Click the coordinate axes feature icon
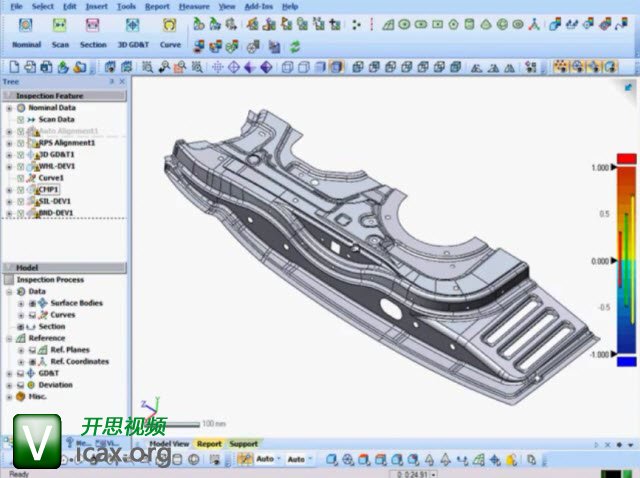640x478 pixels. [x=534, y=25]
